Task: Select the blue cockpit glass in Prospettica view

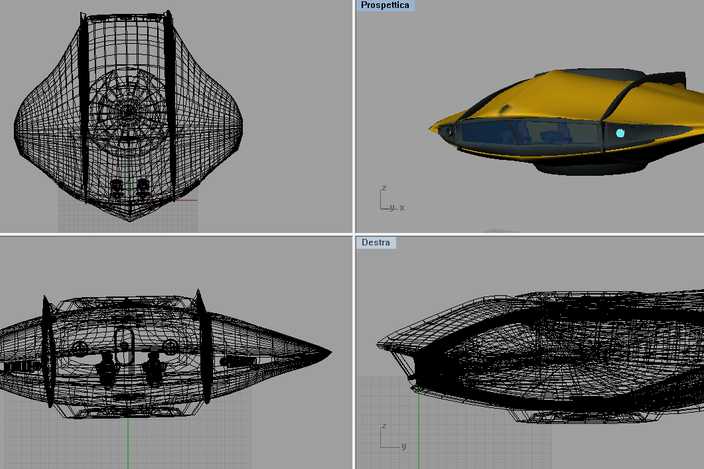Action: [x=530, y=132]
